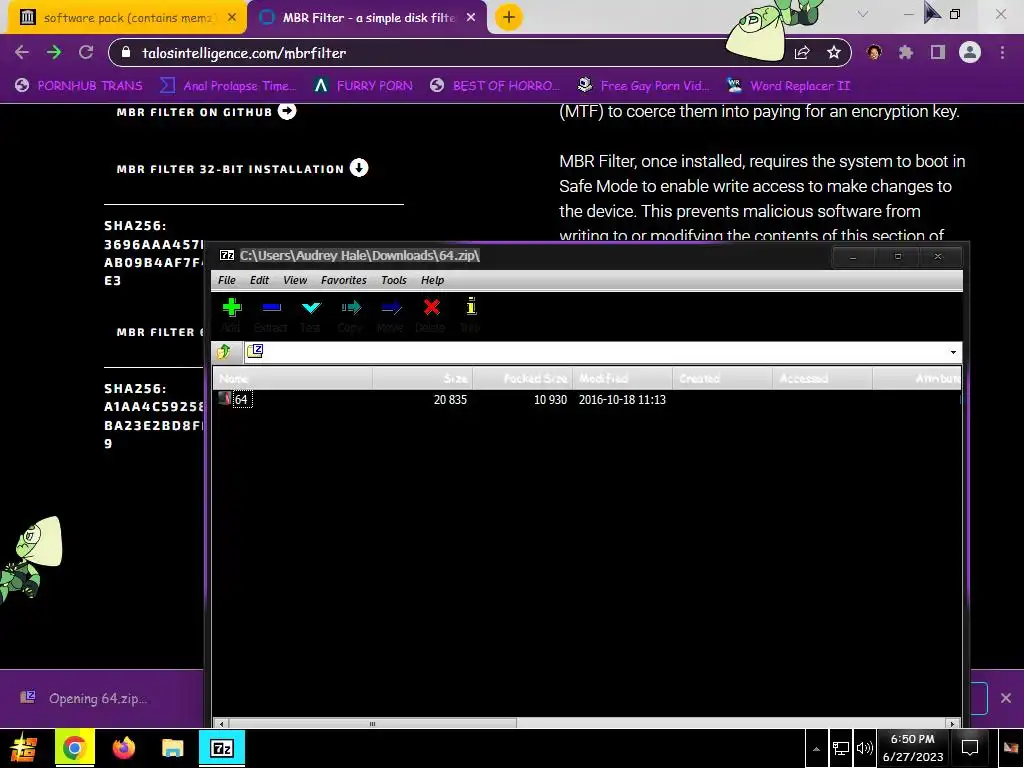This screenshot has width=1024, height=768.
Task: Download MBR Filter 32-bit installation
Action: pos(242,168)
